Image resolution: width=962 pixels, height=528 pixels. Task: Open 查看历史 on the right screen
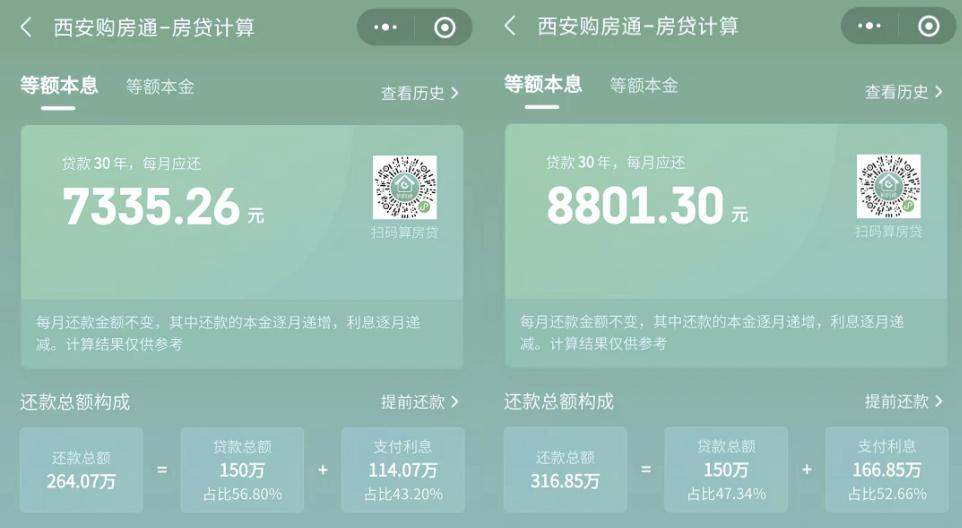tap(904, 92)
